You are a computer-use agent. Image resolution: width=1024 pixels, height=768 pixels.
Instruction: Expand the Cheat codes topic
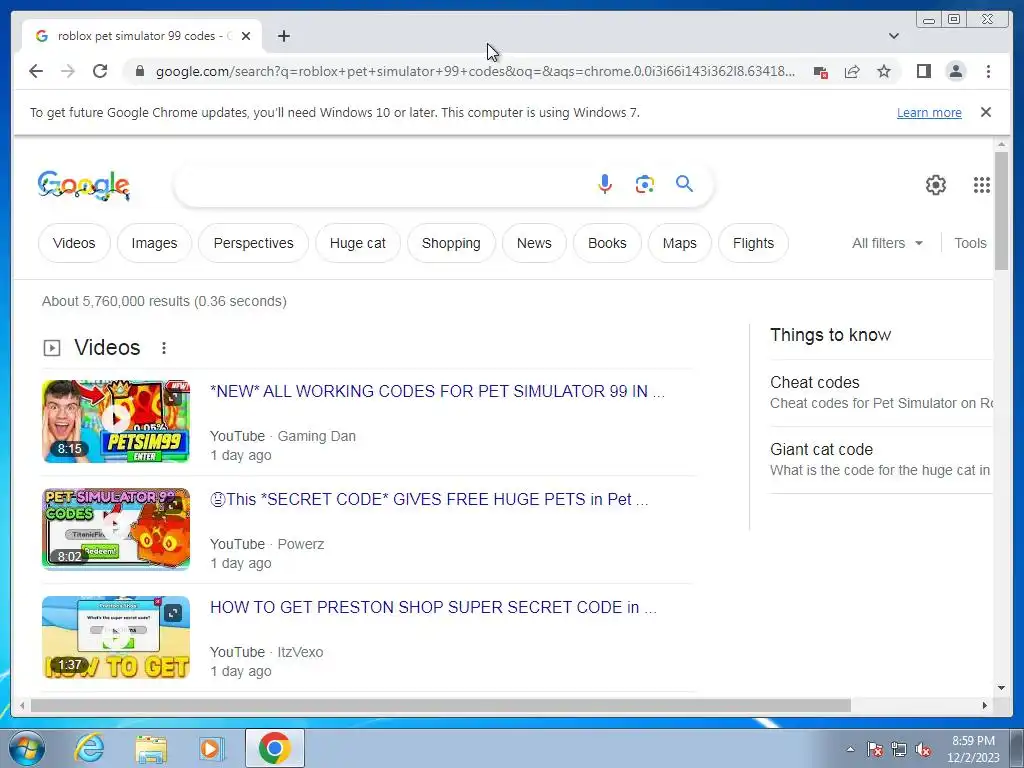pos(880,392)
